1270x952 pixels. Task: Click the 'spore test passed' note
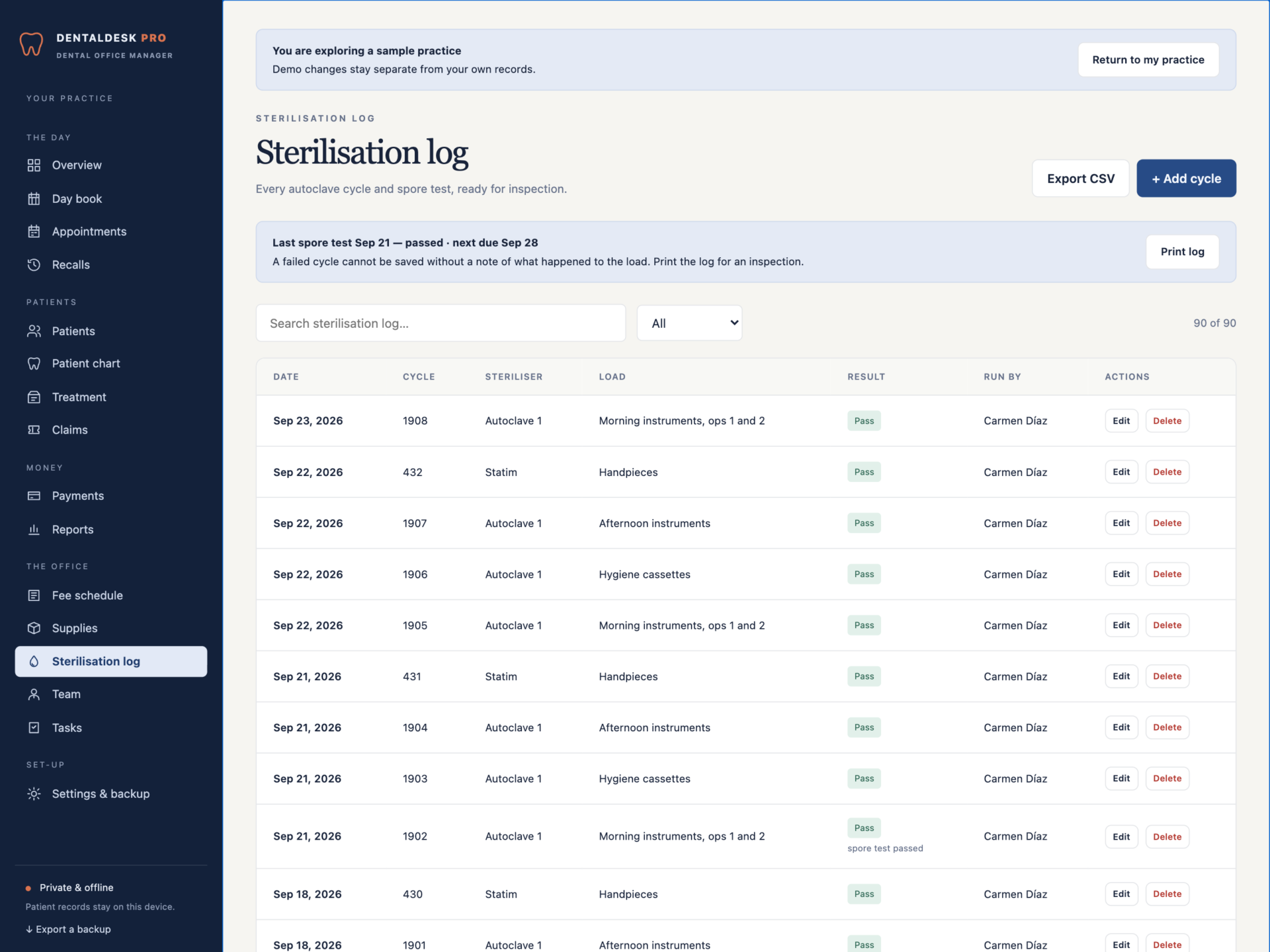click(885, 848)
